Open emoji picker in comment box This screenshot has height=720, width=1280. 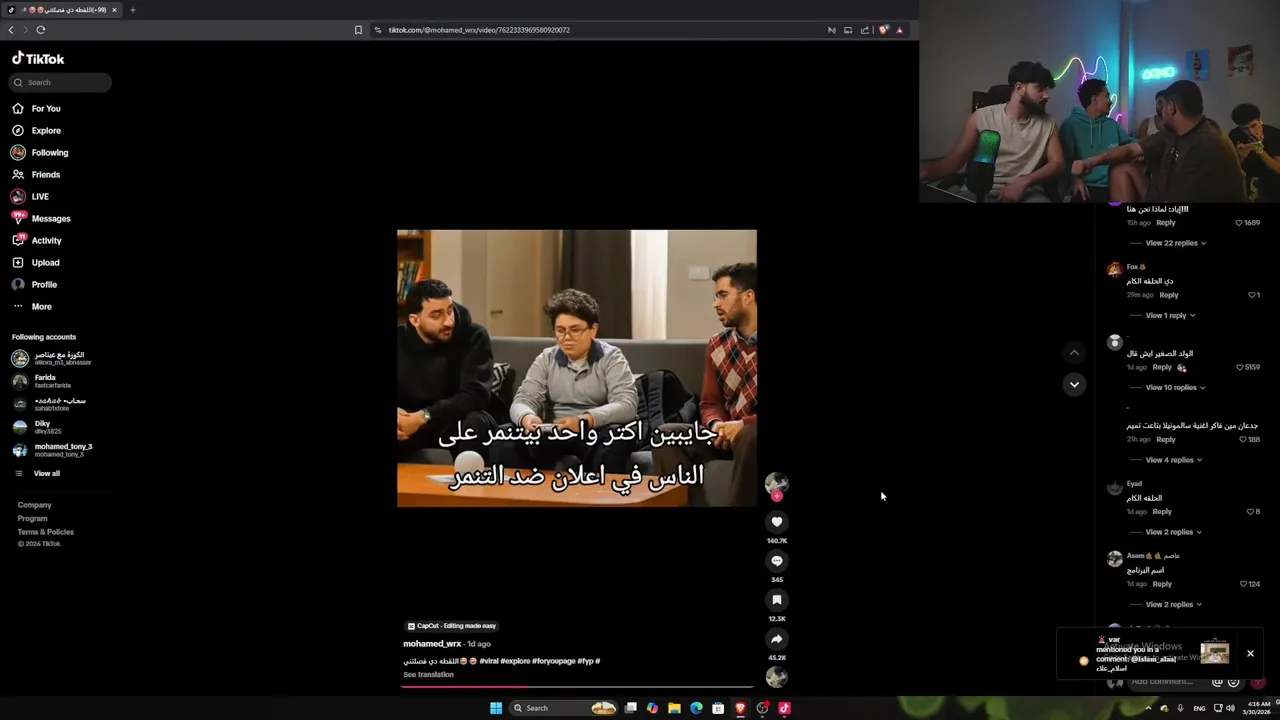tap(1233, 682)
